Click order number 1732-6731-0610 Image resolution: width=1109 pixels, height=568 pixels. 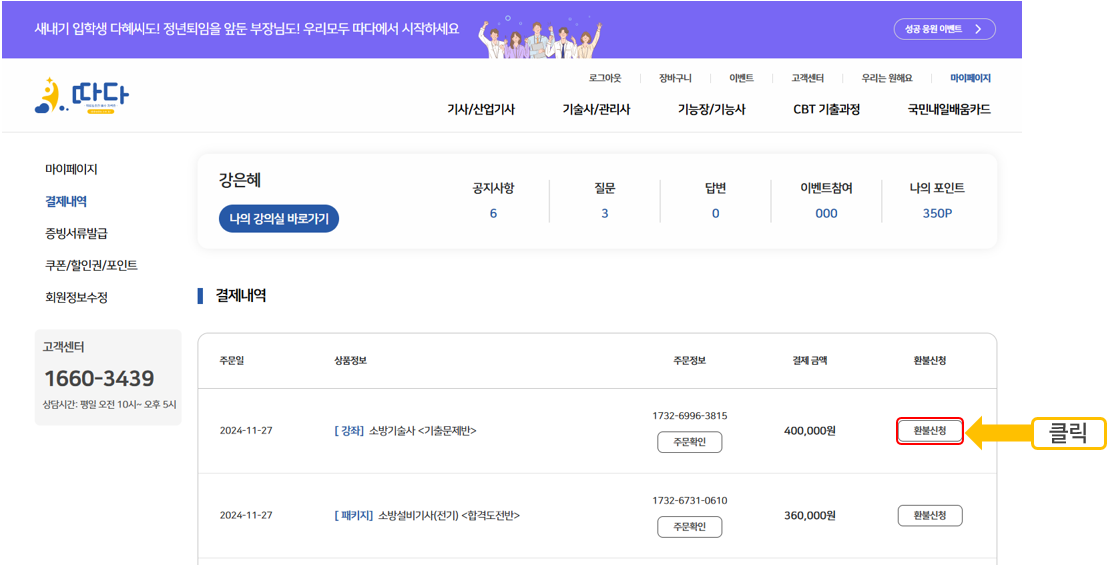690,500
